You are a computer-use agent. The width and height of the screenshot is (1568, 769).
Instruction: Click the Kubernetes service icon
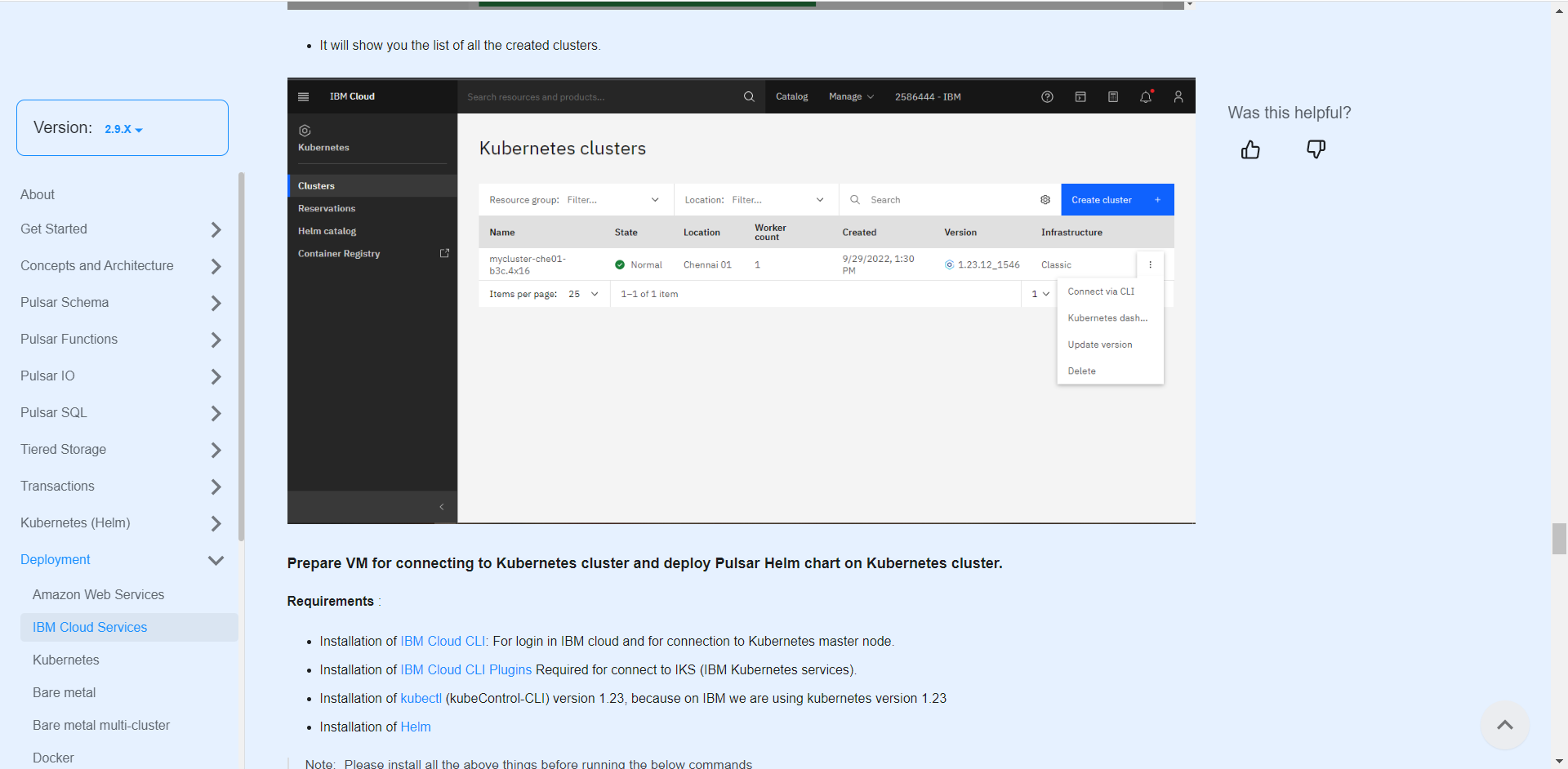pyautogui.click(x=305, y=131)
